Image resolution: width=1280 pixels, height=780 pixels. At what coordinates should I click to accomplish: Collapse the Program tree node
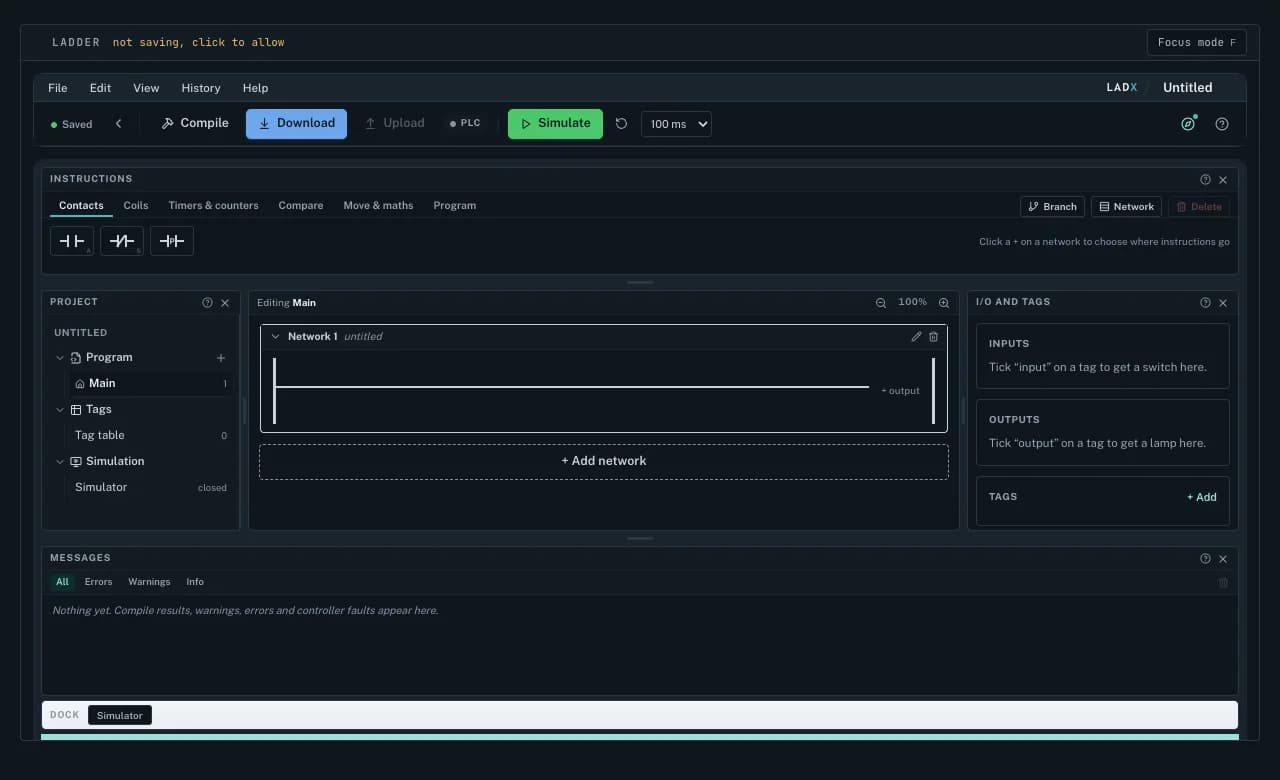click(x=60, y=358)
